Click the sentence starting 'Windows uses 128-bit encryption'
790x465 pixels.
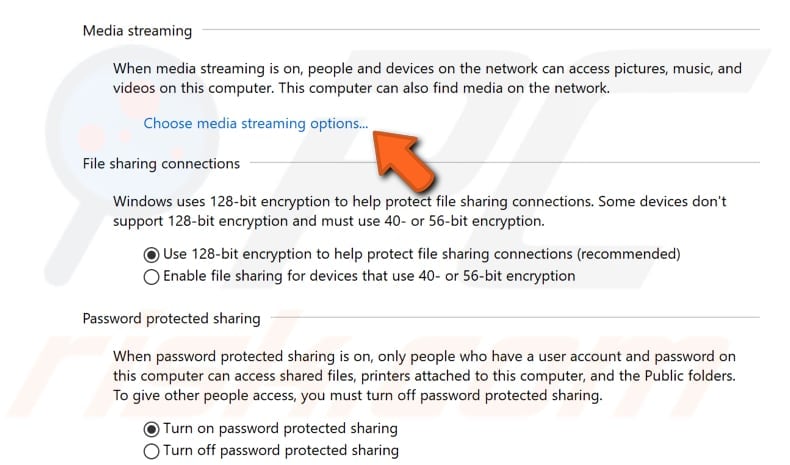coord(353,202)
